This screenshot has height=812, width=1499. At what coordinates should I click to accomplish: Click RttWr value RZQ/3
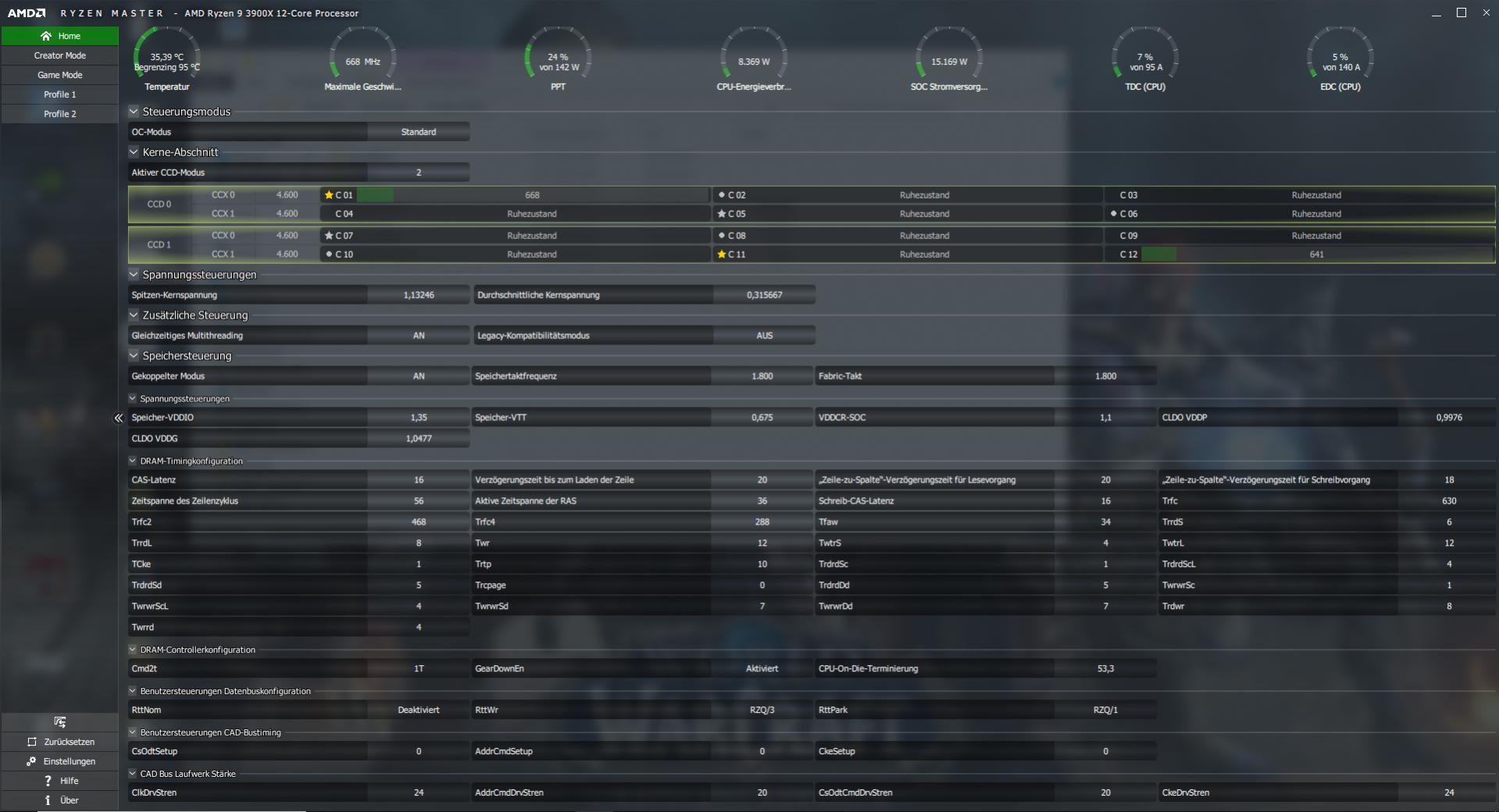pyautogui.click(x=762, y=710)
